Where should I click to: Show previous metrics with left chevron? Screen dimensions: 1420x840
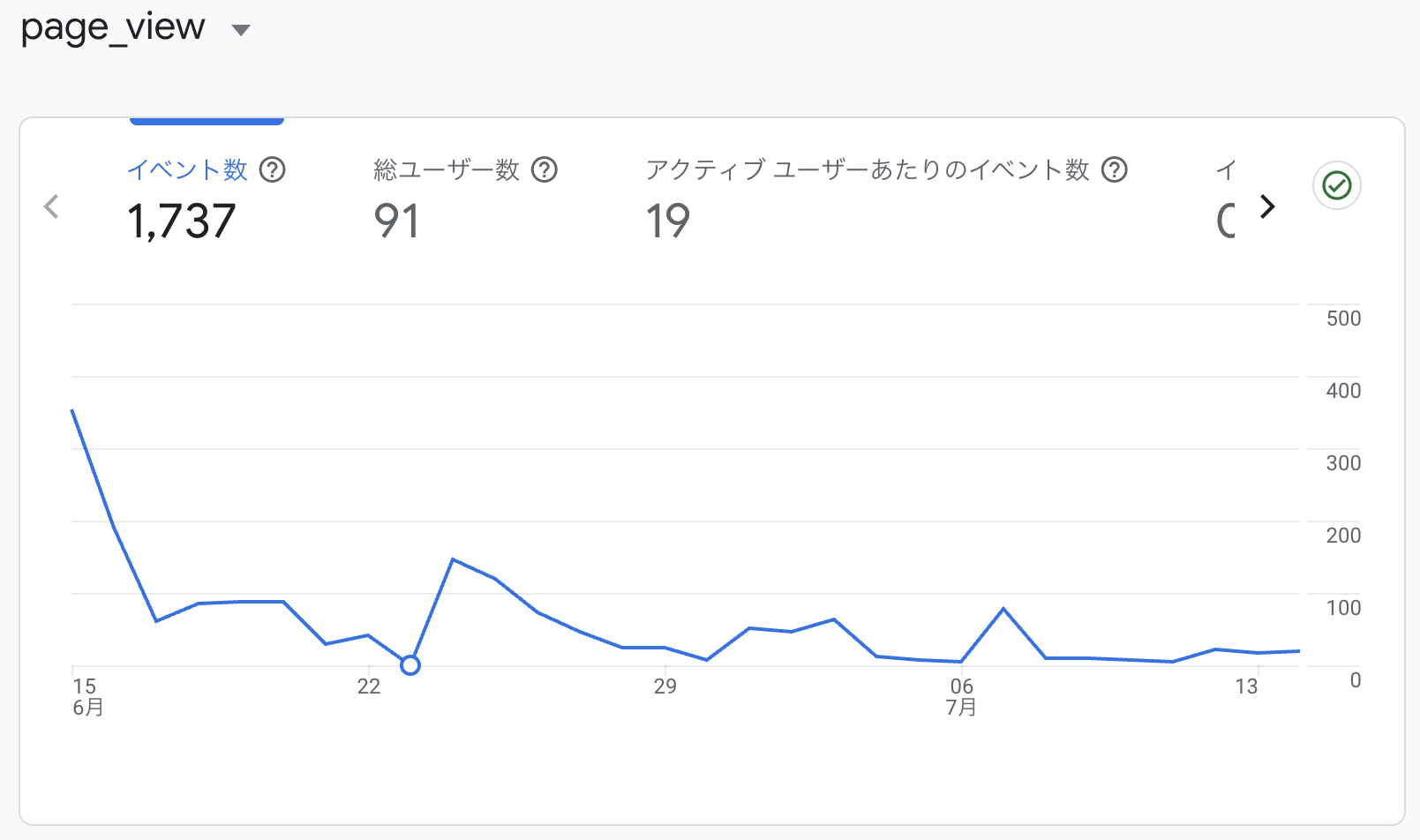(x=51, y=206)
